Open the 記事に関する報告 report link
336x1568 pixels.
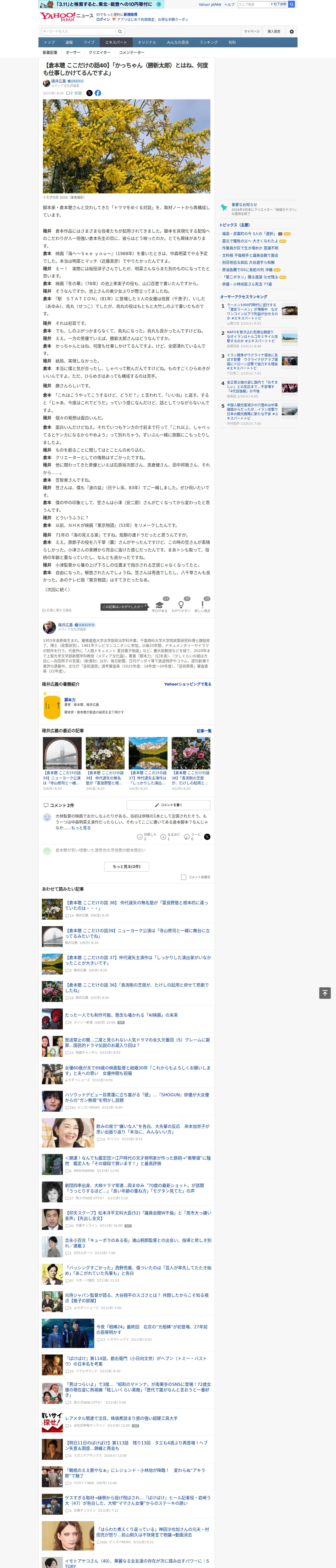click(57, 610)
